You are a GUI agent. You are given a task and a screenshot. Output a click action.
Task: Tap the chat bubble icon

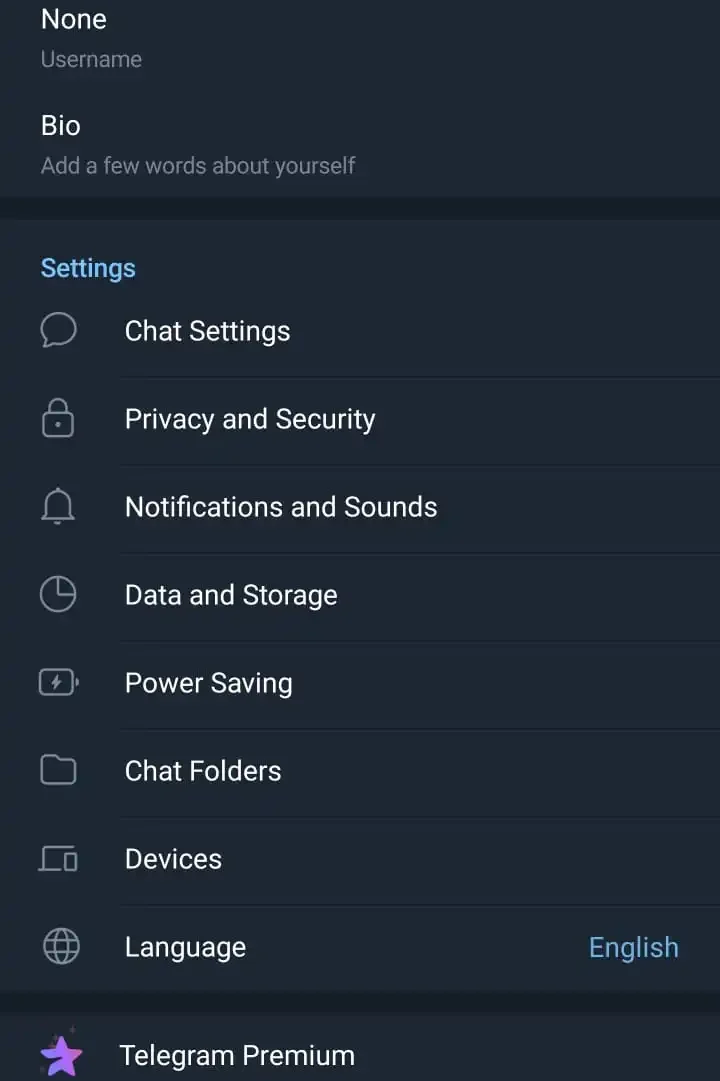pos(58,331)
